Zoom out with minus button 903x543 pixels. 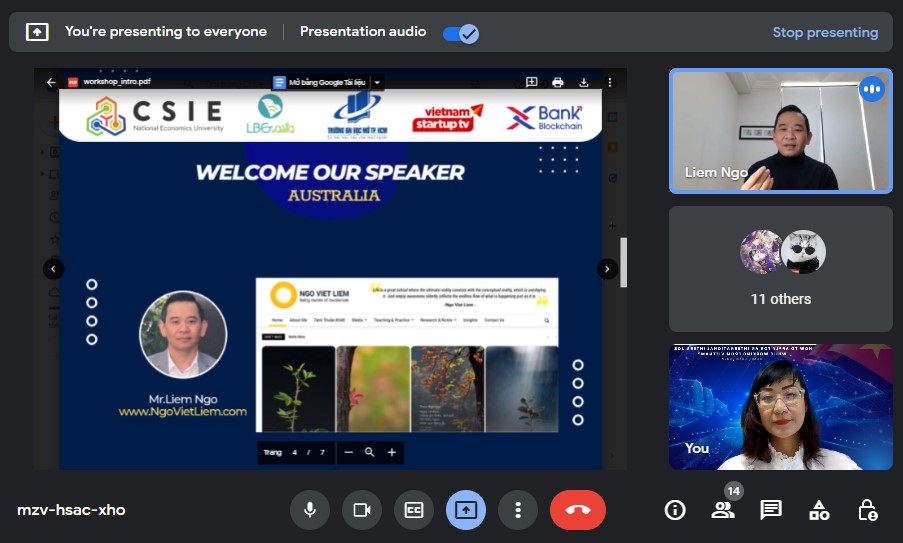point(348,453)
